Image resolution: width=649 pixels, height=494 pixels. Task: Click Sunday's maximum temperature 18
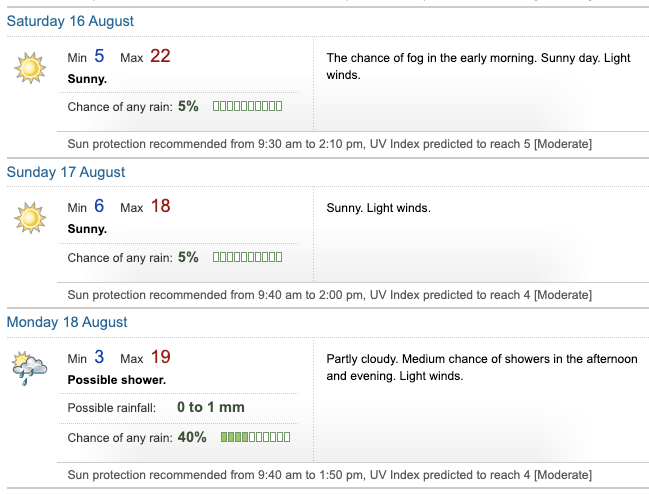pyautogui.click(x=160, y=206)
